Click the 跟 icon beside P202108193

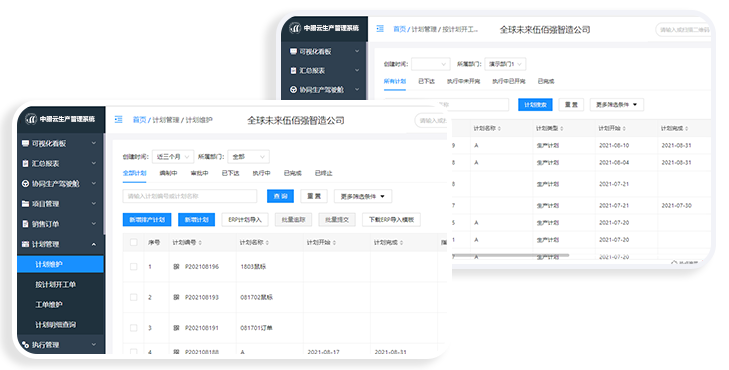(176, 297)
